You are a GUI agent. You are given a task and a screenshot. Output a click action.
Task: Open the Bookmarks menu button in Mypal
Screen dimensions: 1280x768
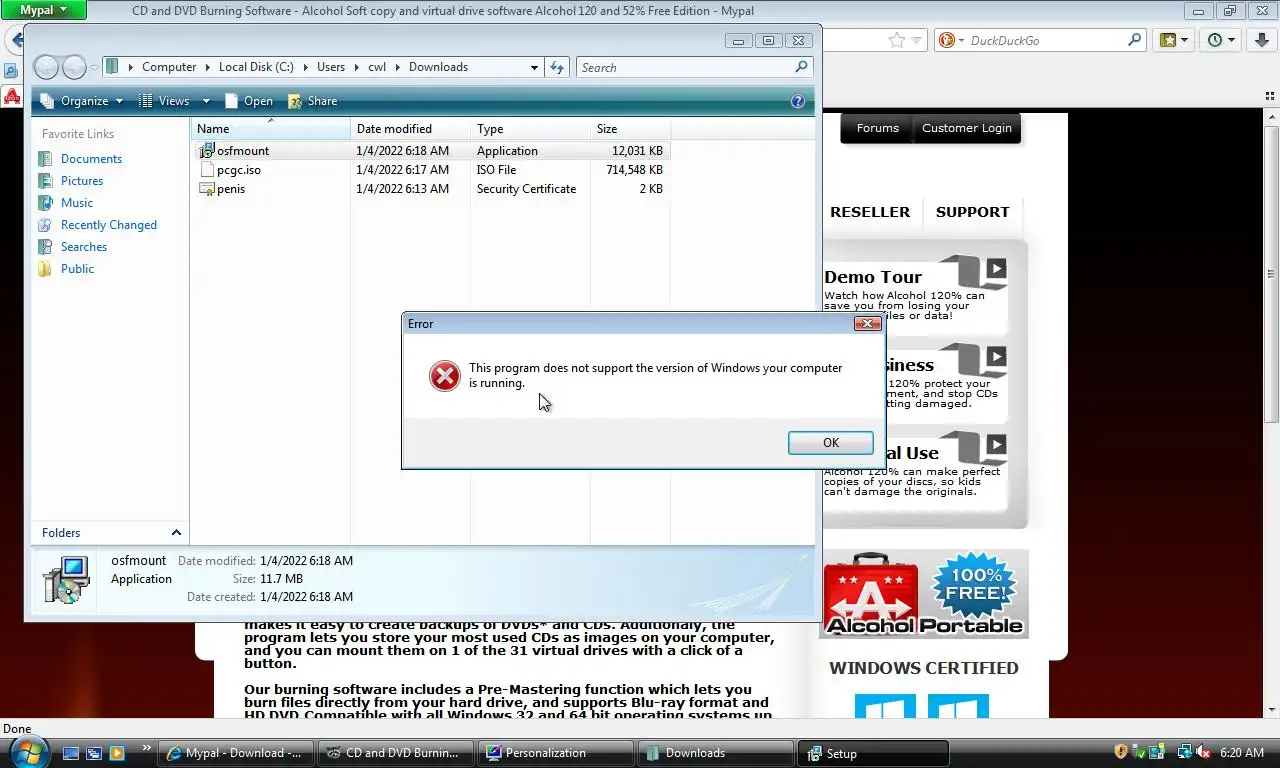coord(1174,41)
